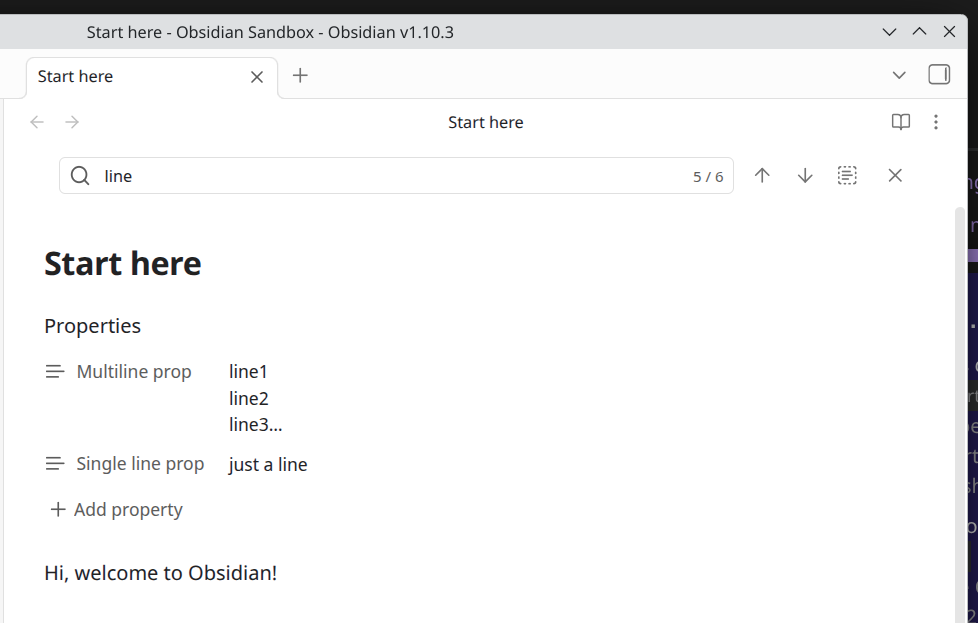Viewport: 978px width, 623px height.
Task: Jump to next search match
Action: coord(805,176)
